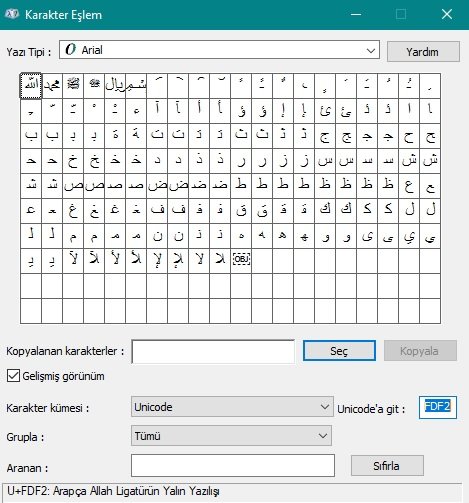Screen dimensions: 469x503
Task: Select the medial heh (ﻬ) character cell
Action: [x=304, y=236]
